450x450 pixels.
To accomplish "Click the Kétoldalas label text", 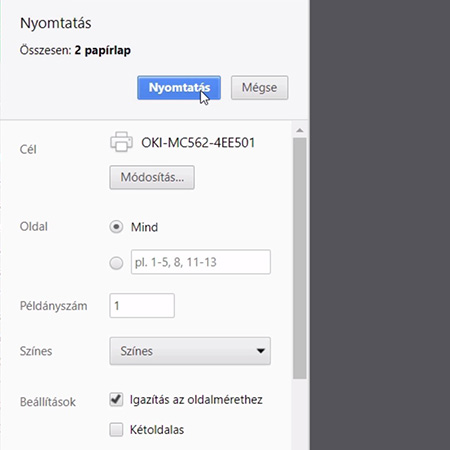I will pyautogui.click(x=157, y=430).
